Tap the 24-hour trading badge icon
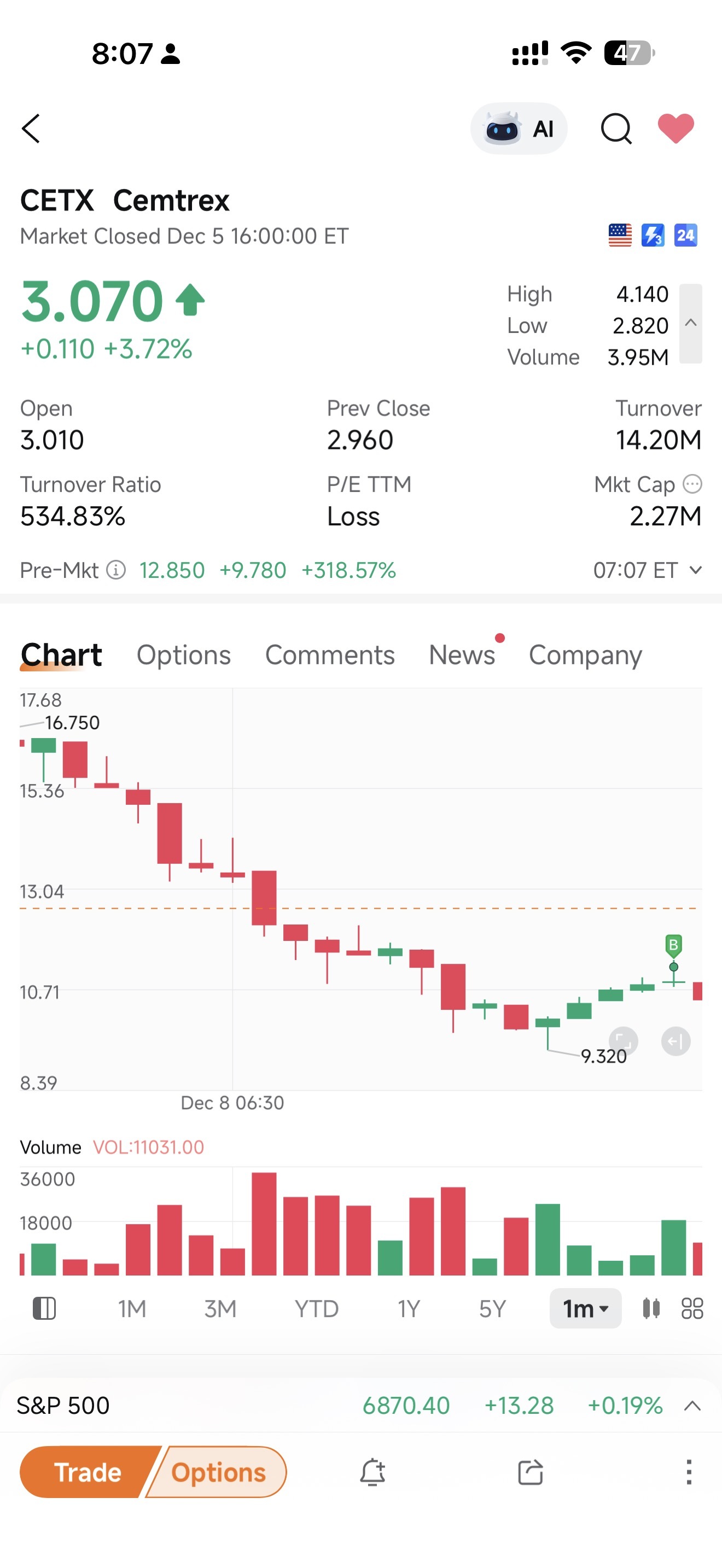 pyautogui.click(x=685, y=235)
